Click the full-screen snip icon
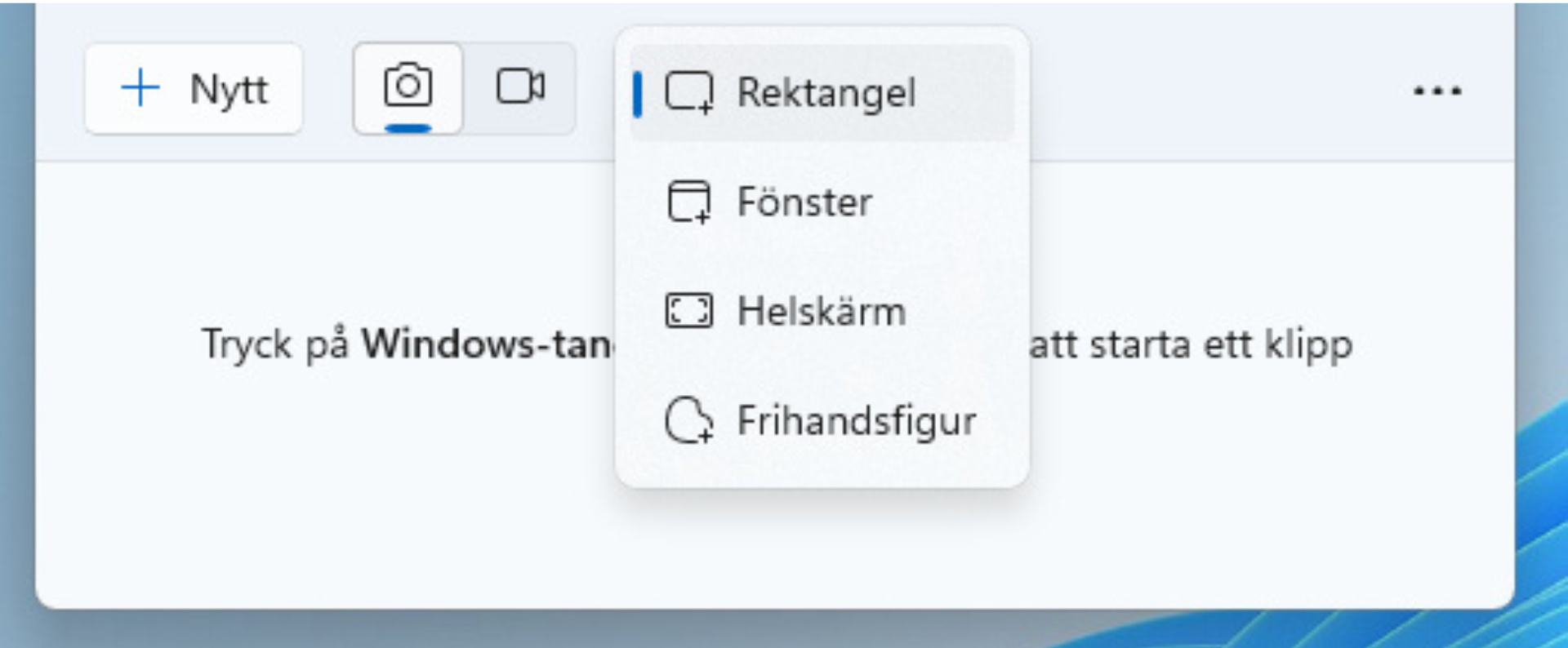The width and height of the screenshot is (1568, 648). click(688, 311)
